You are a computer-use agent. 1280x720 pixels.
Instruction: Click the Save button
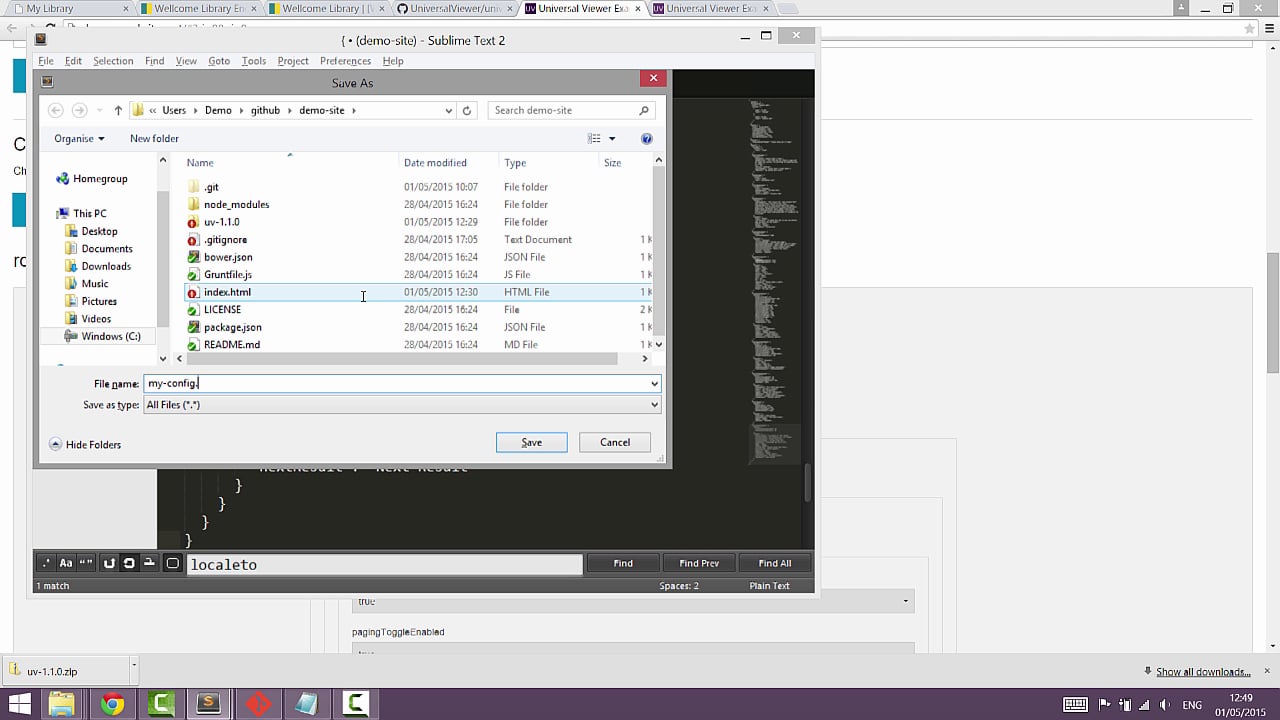[x=531, y=442]
